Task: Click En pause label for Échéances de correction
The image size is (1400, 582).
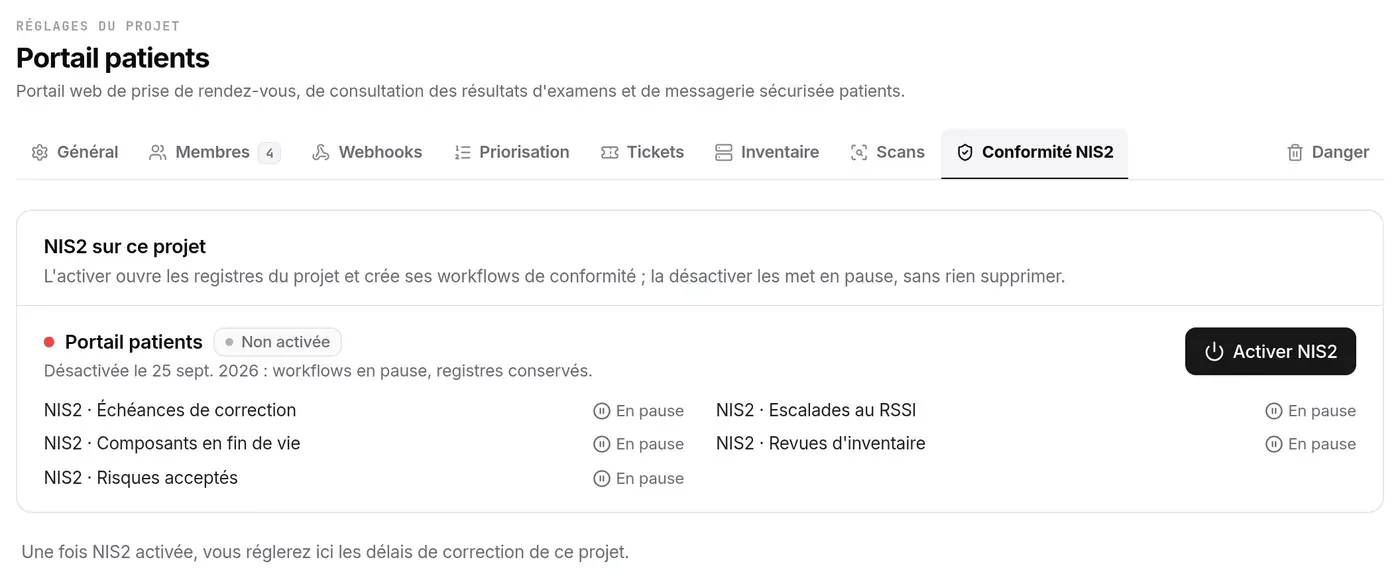Action: click(x=650, y=411)
